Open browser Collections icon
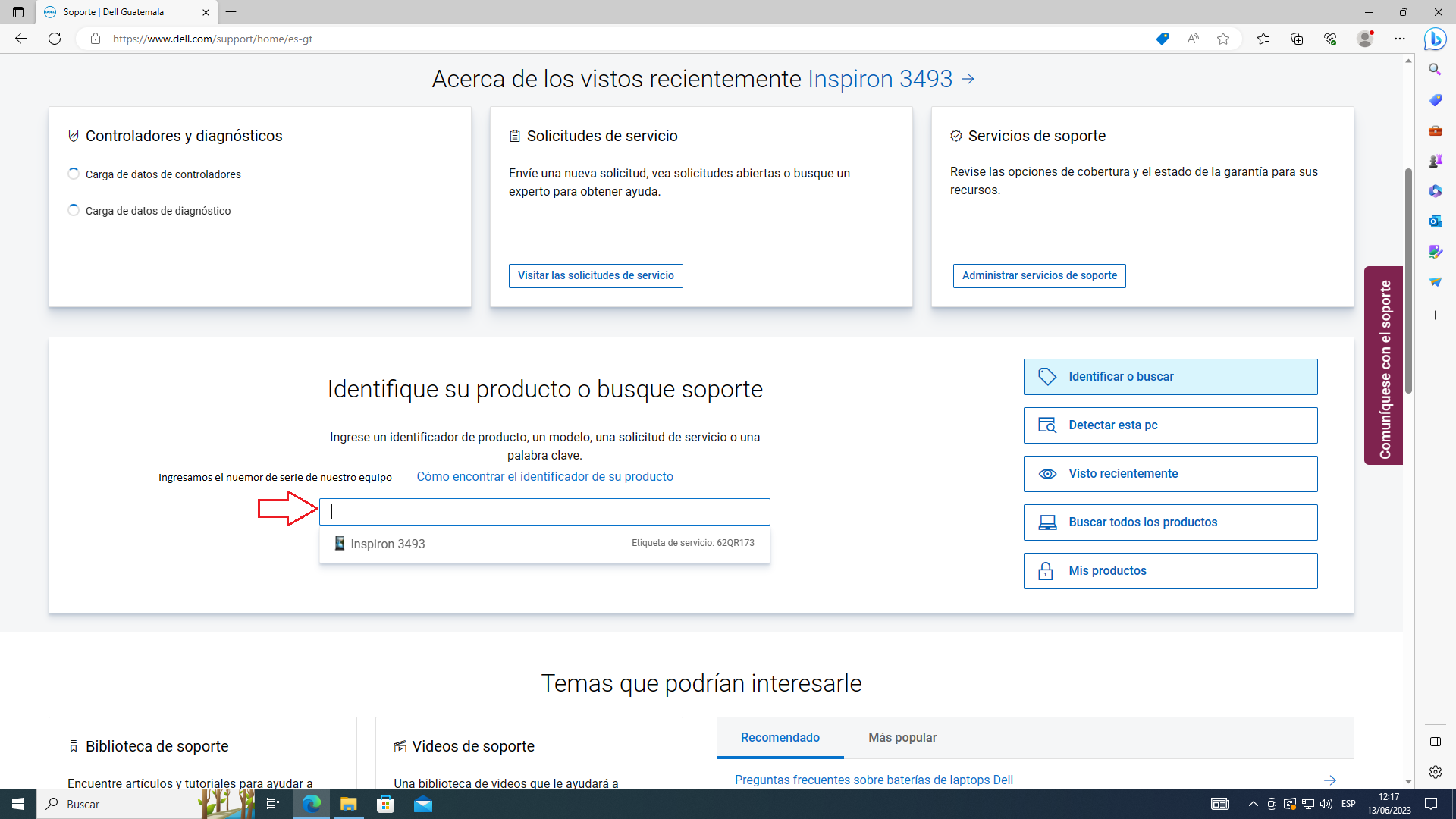This screenshot has width=1456, height=819. coord(1297,39)
